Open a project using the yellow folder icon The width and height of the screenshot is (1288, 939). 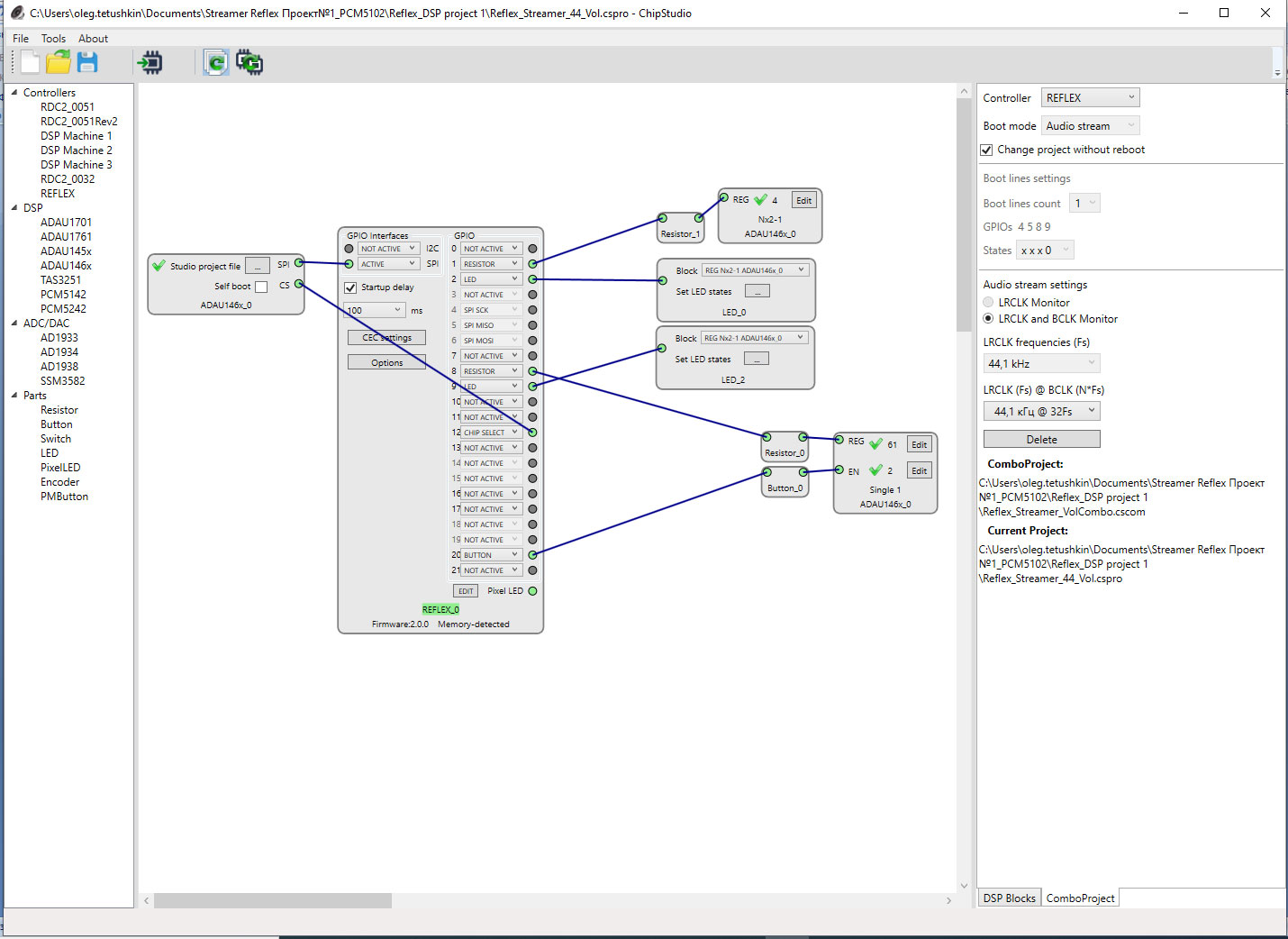click(59, 62)
